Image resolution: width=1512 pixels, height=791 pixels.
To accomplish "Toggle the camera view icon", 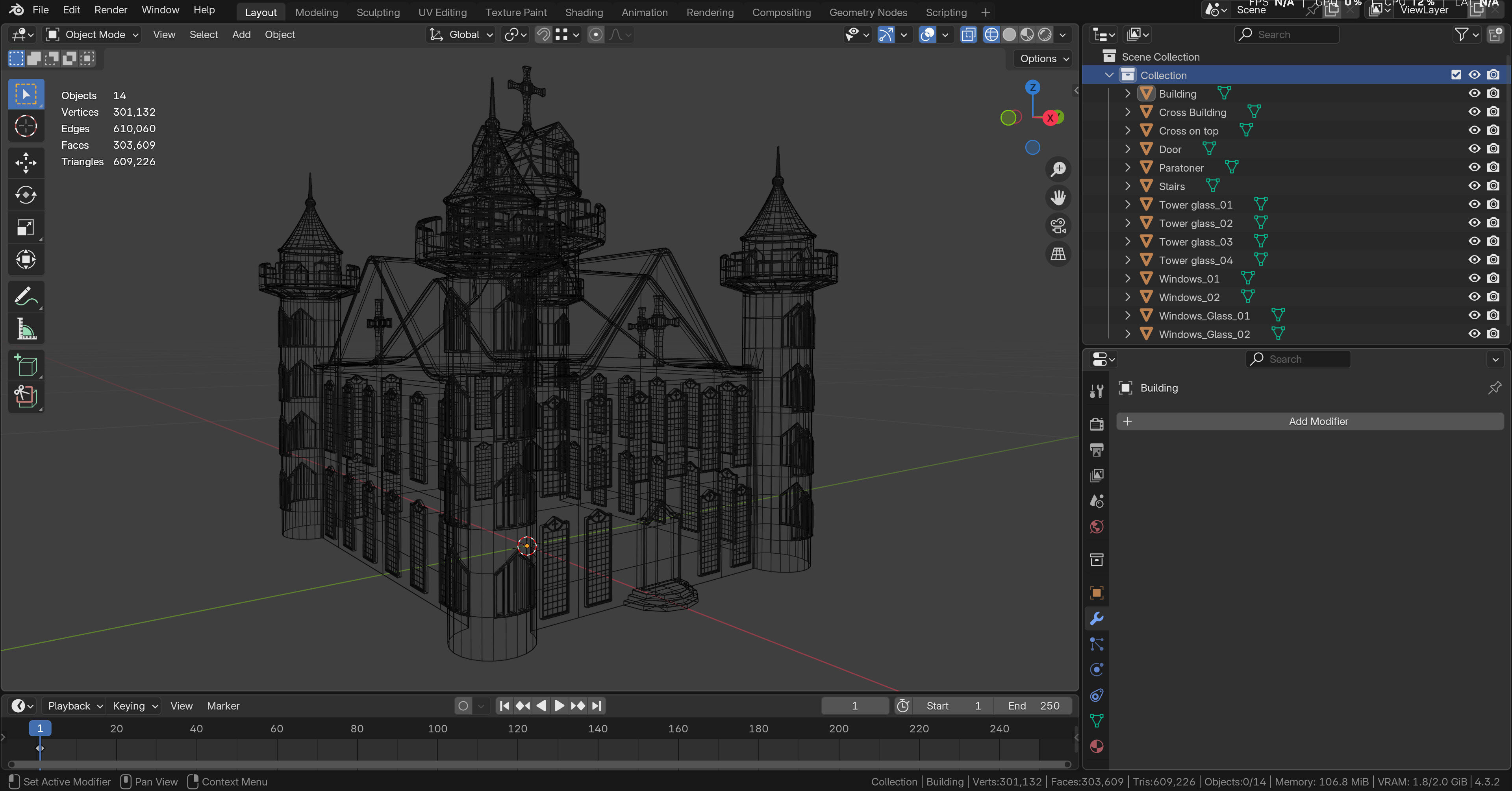I will point(1058,226).
